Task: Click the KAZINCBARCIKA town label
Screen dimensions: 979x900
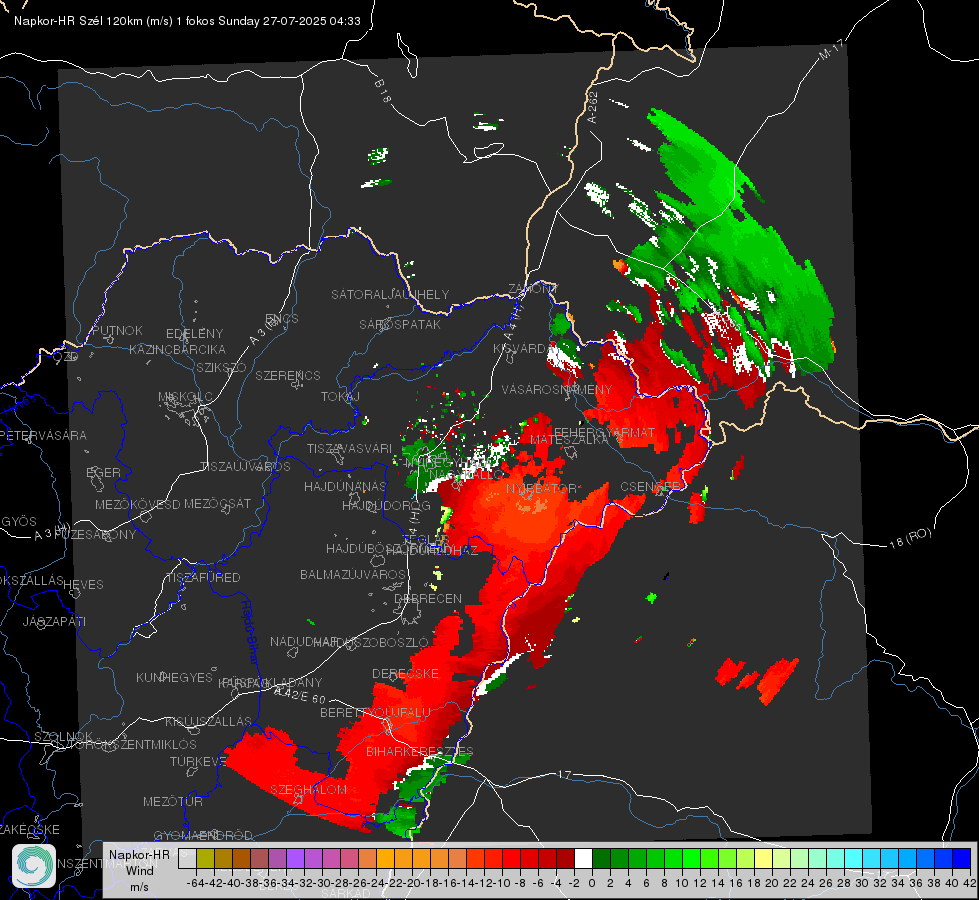Action: pos(177,350)
